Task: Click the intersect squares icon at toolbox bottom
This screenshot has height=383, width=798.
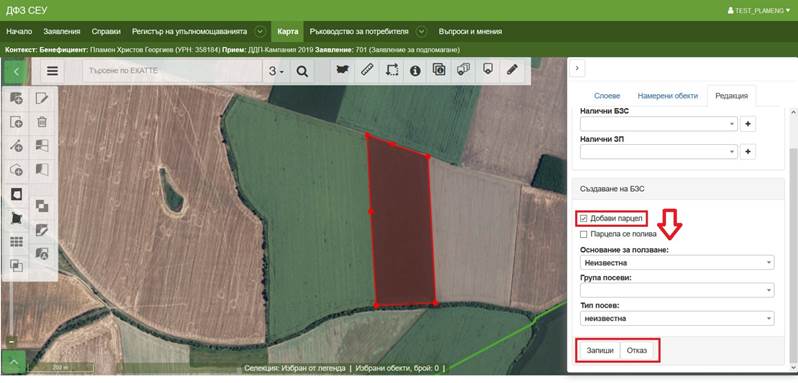Action: tap(17, 266)
